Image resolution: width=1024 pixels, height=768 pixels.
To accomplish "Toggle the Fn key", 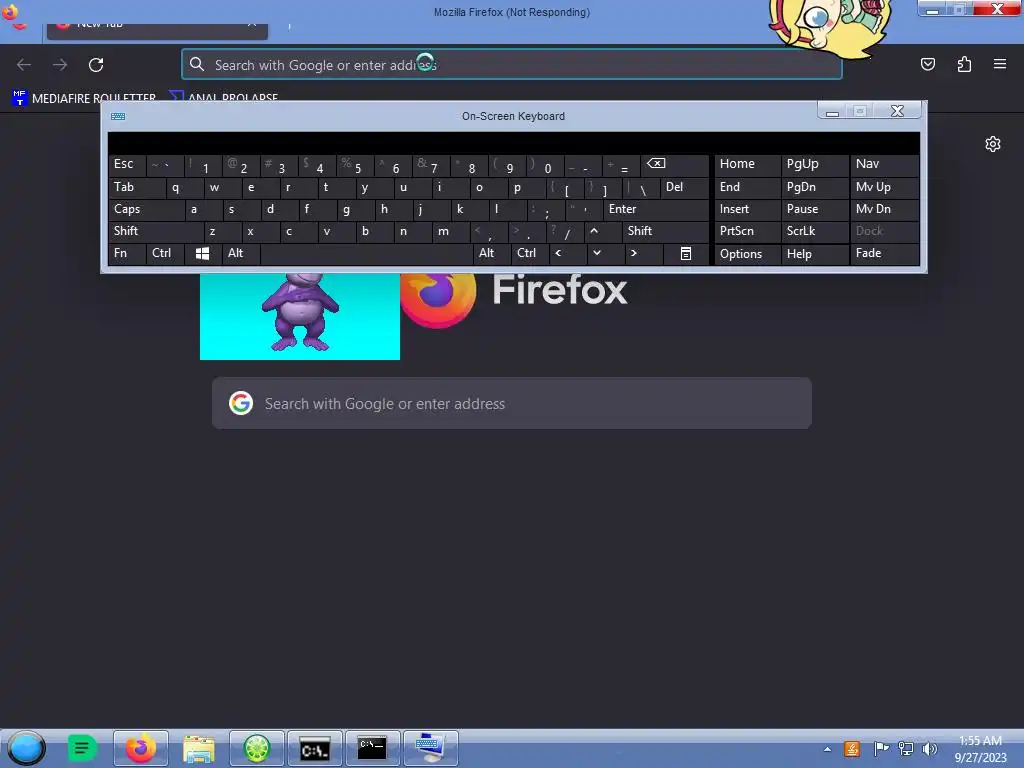I will click(x=127, y=253).
